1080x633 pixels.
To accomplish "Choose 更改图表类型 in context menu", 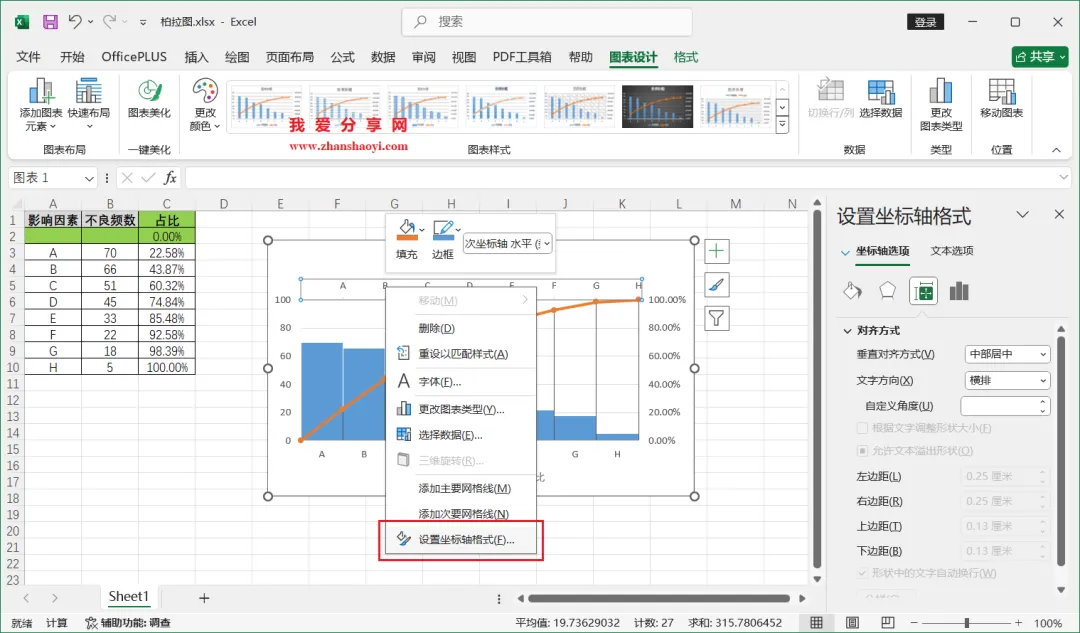I will (461, 409).
